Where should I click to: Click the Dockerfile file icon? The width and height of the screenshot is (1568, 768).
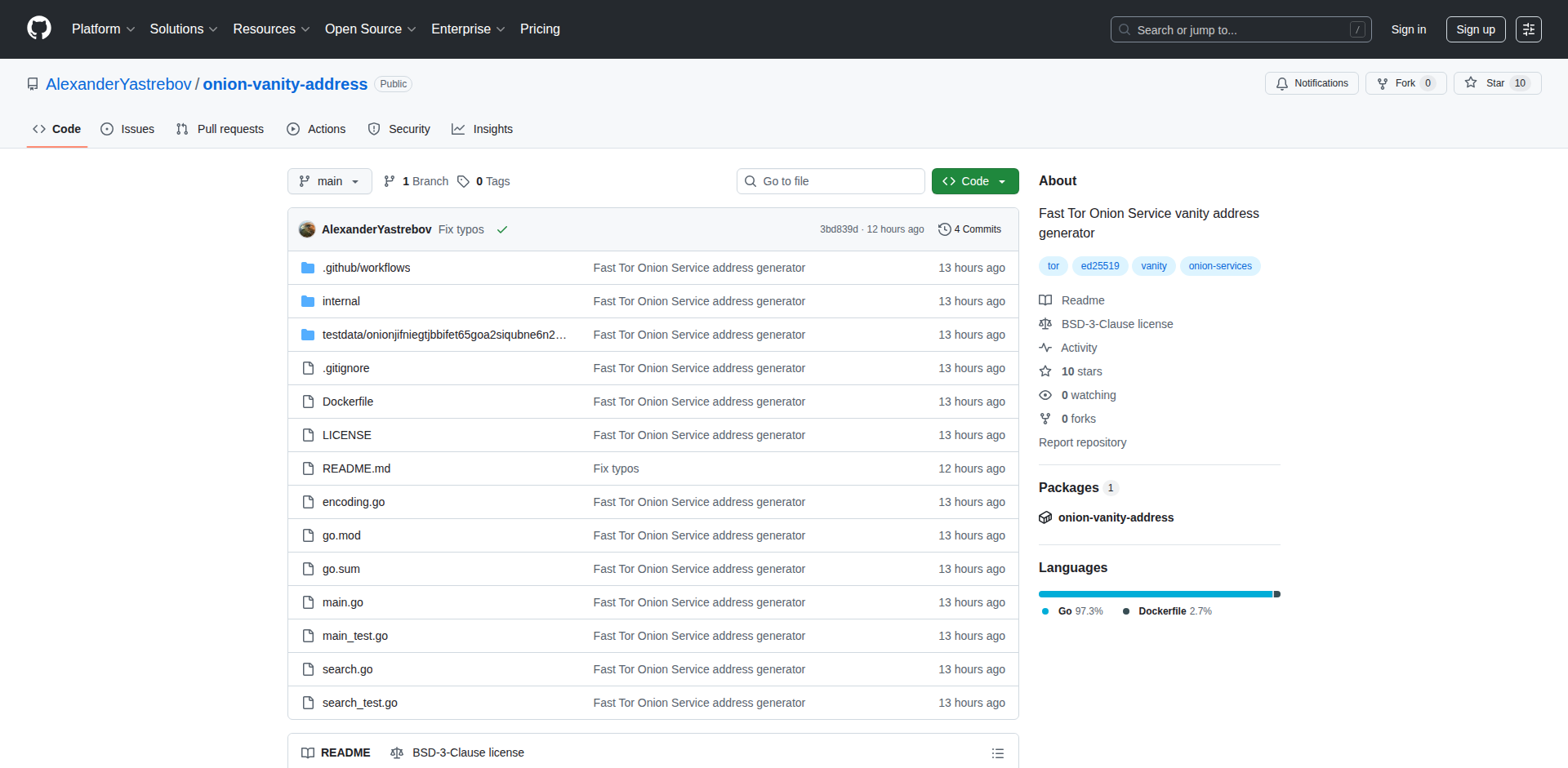[308, 402]
